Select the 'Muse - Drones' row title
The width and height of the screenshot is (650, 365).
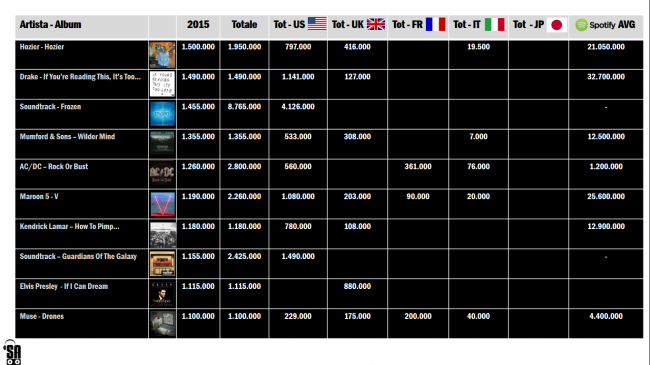[41, 316]
